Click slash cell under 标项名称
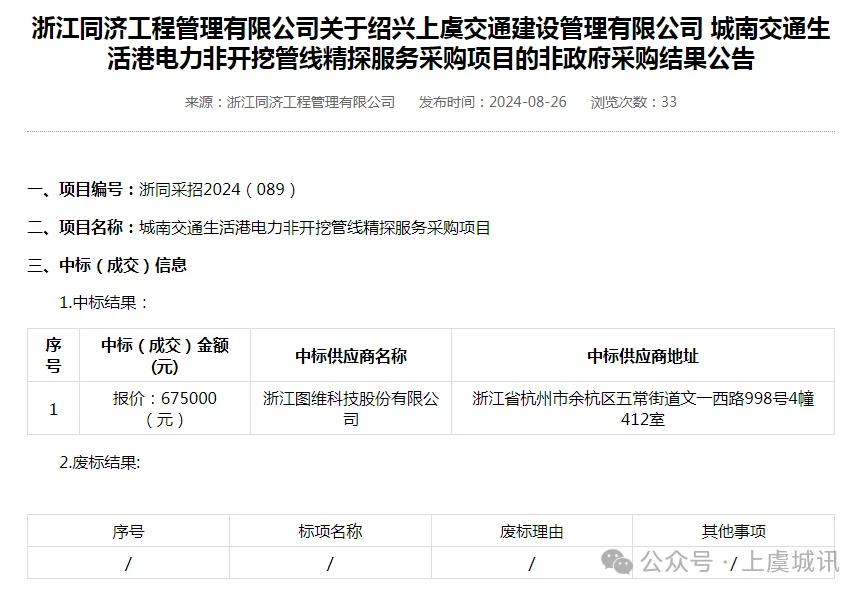The image size is (867, 596). 330,563
